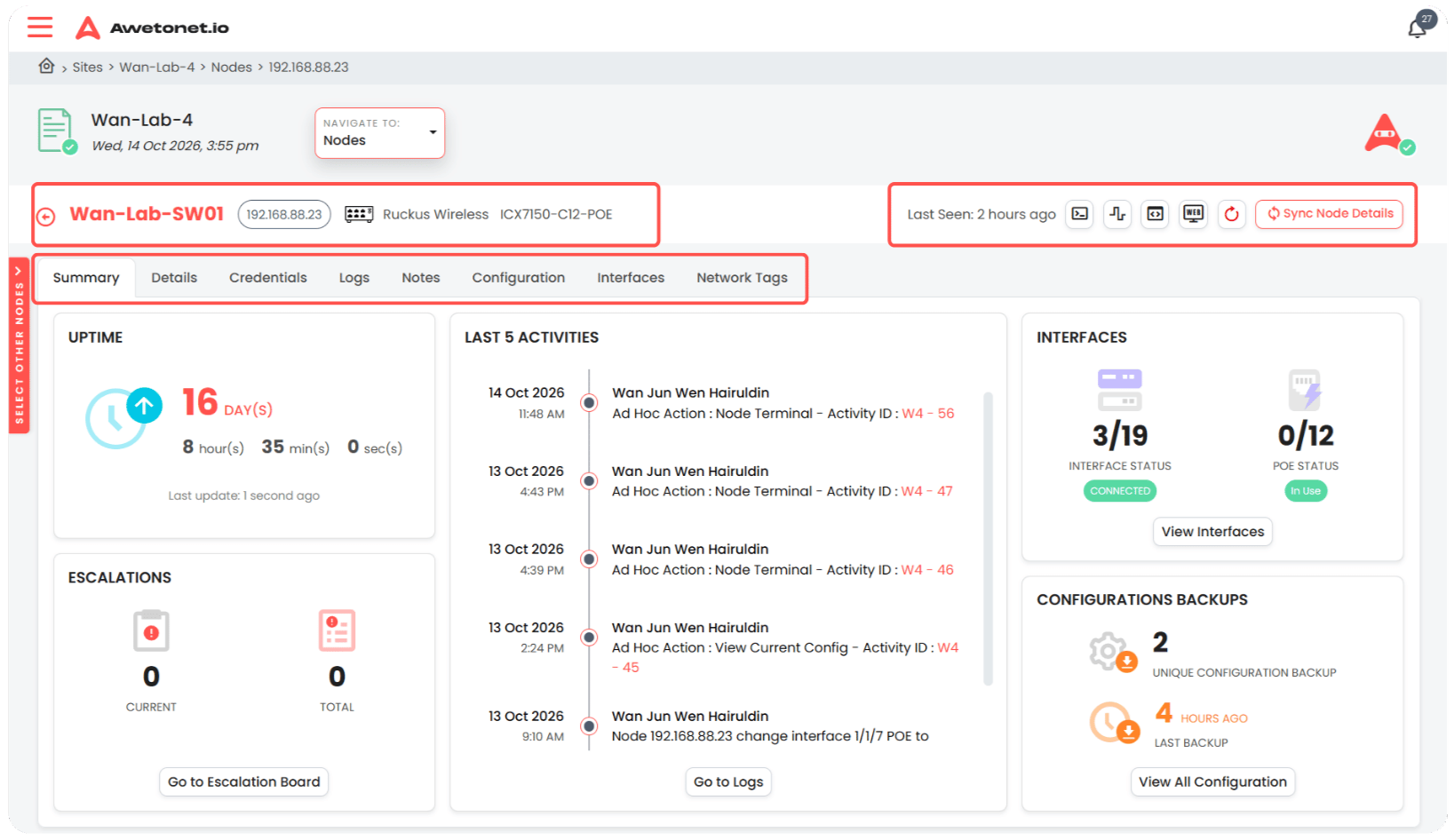Open notifications bell with 27 badge

1418,28
